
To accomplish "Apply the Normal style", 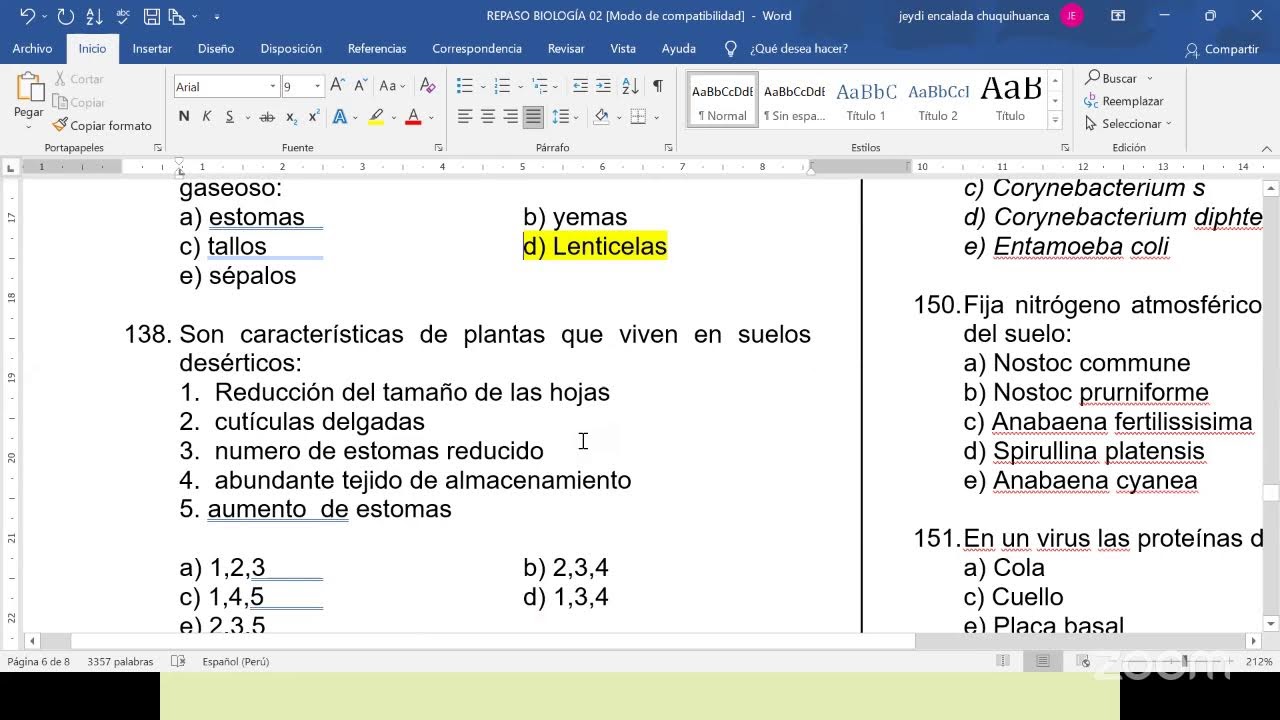I will (x=722, y=99).
